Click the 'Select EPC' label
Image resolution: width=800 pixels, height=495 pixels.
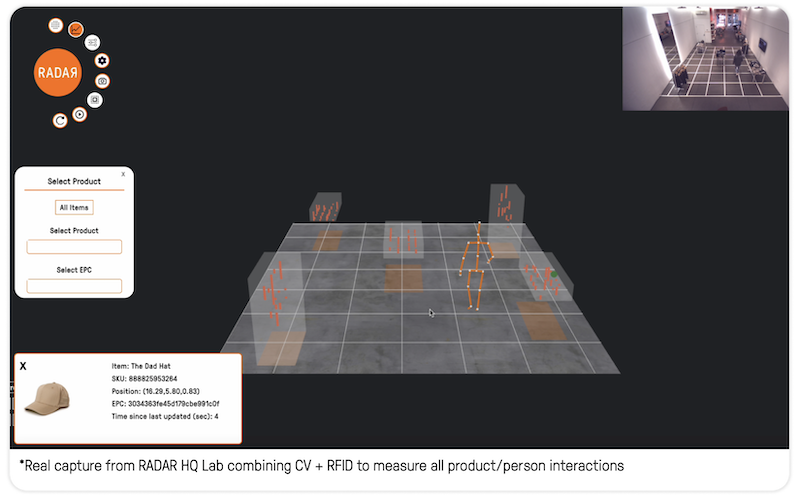click(74, 270)
